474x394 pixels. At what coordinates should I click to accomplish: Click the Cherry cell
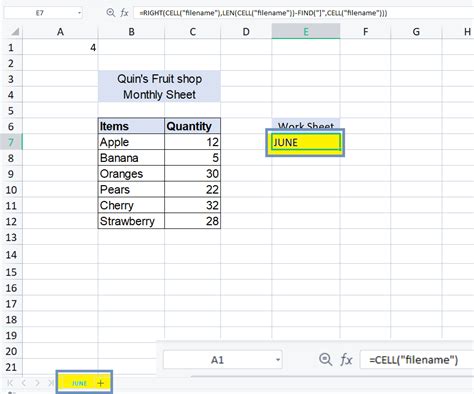click(x=131, y=205)
